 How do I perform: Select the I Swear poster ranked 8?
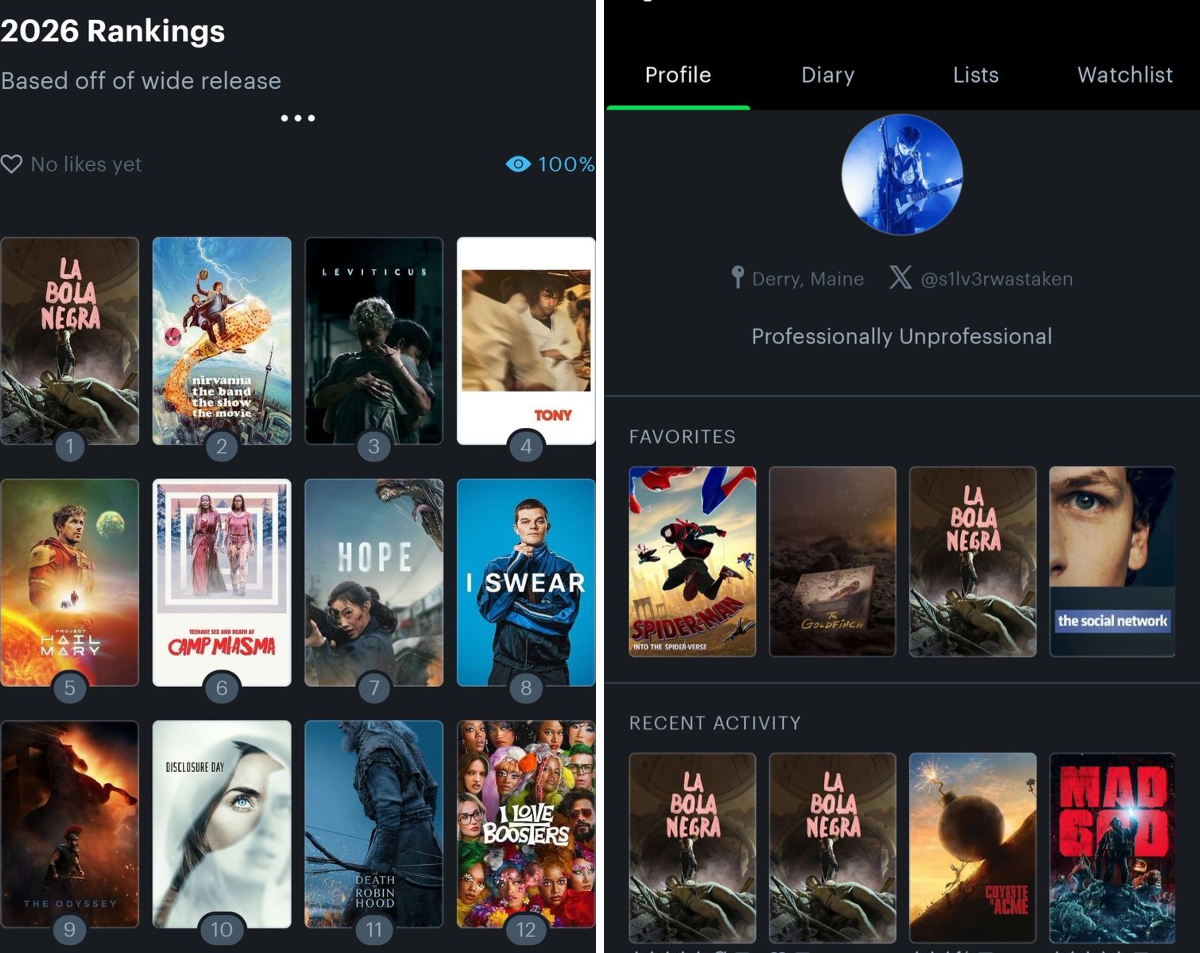click(x=526, y=583)
